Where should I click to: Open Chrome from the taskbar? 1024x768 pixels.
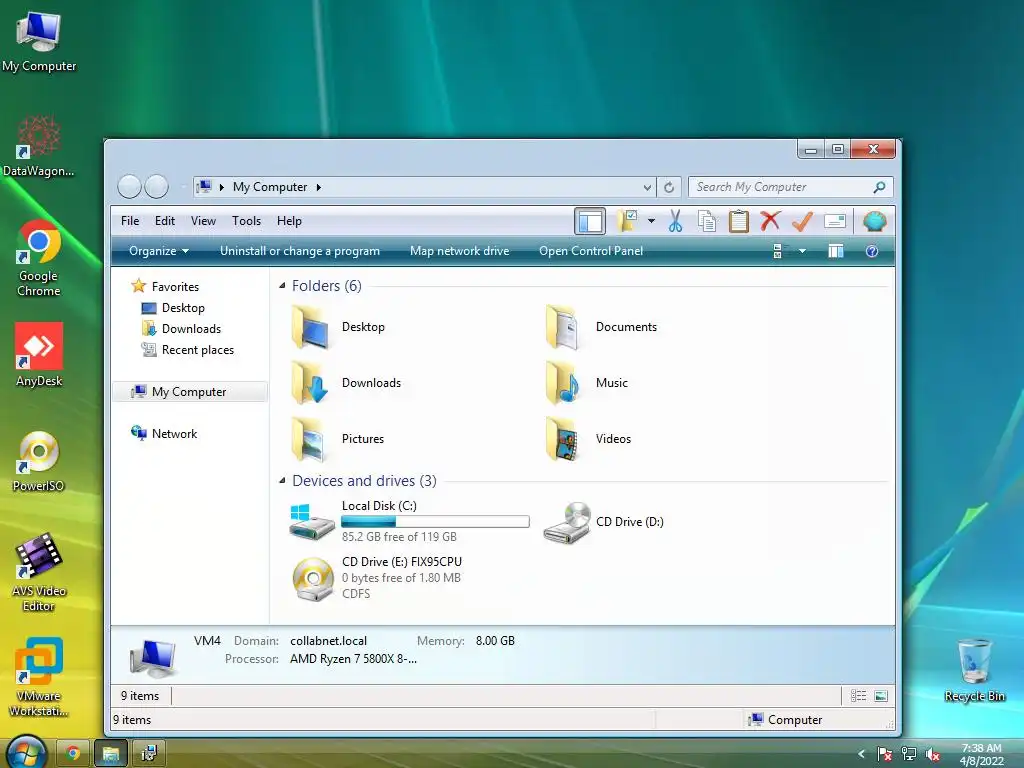pyautogui.click(x=73, y=754)
